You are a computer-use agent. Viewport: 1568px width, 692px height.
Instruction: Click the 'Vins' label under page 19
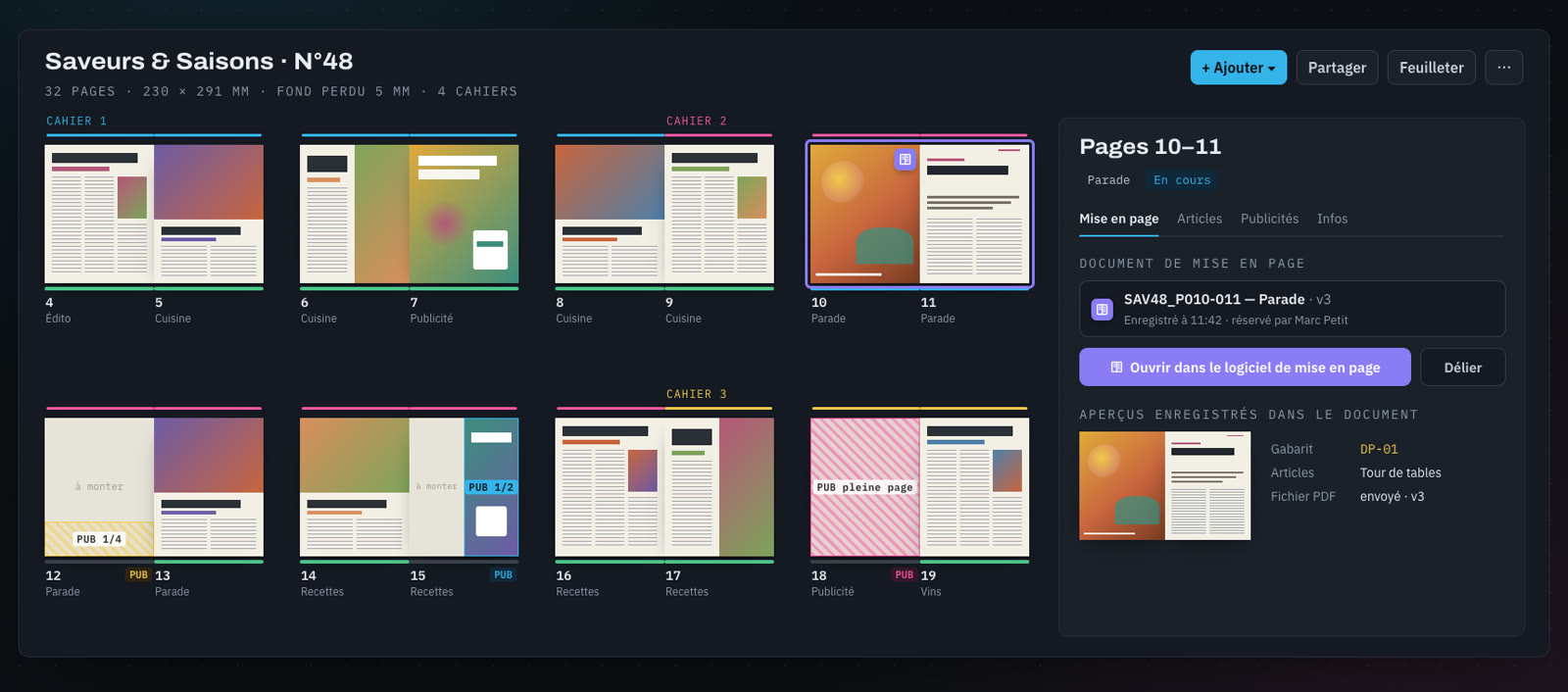tap(931, 592)
